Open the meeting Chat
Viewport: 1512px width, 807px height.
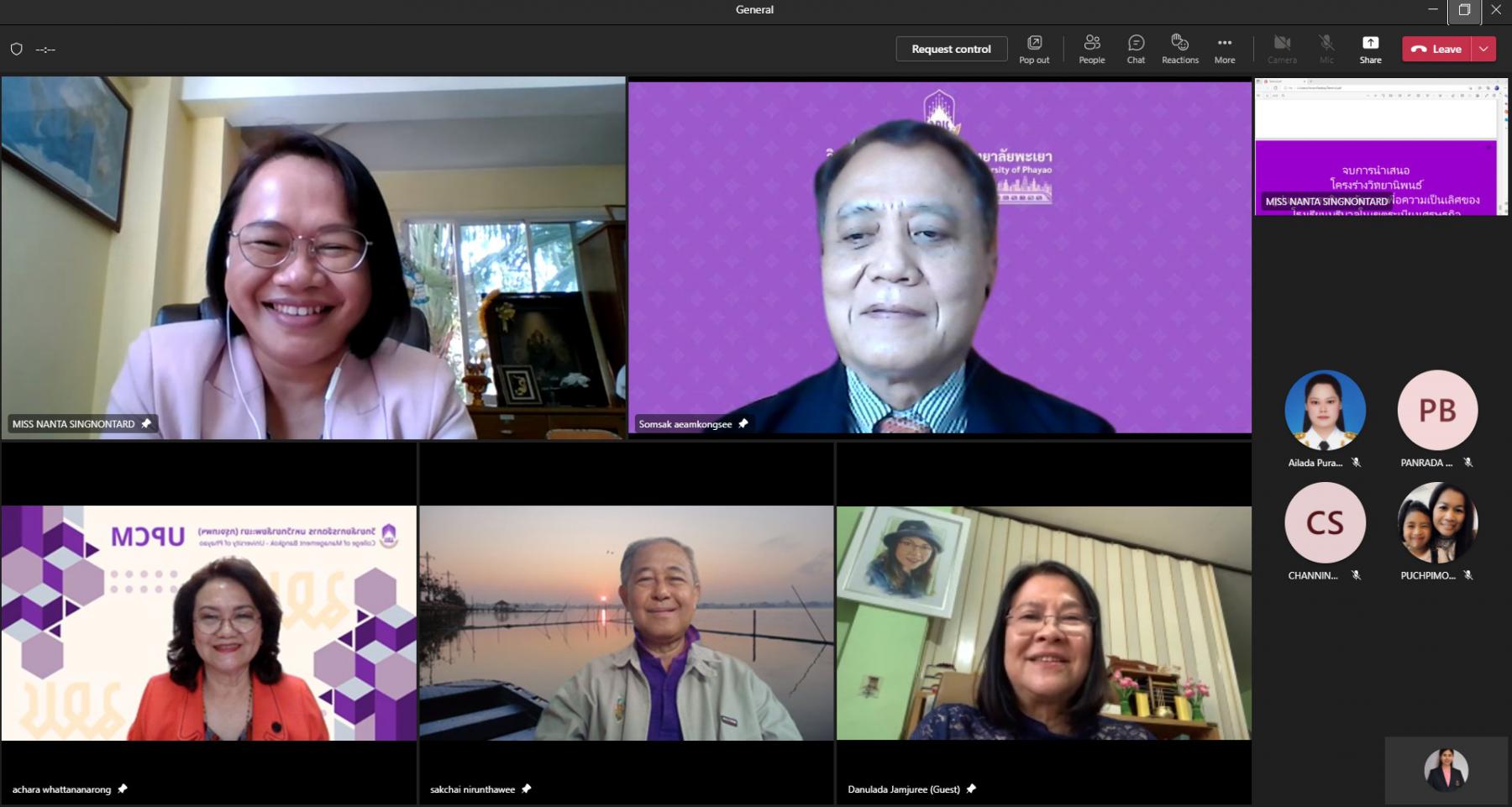(x=1136, y=49)
